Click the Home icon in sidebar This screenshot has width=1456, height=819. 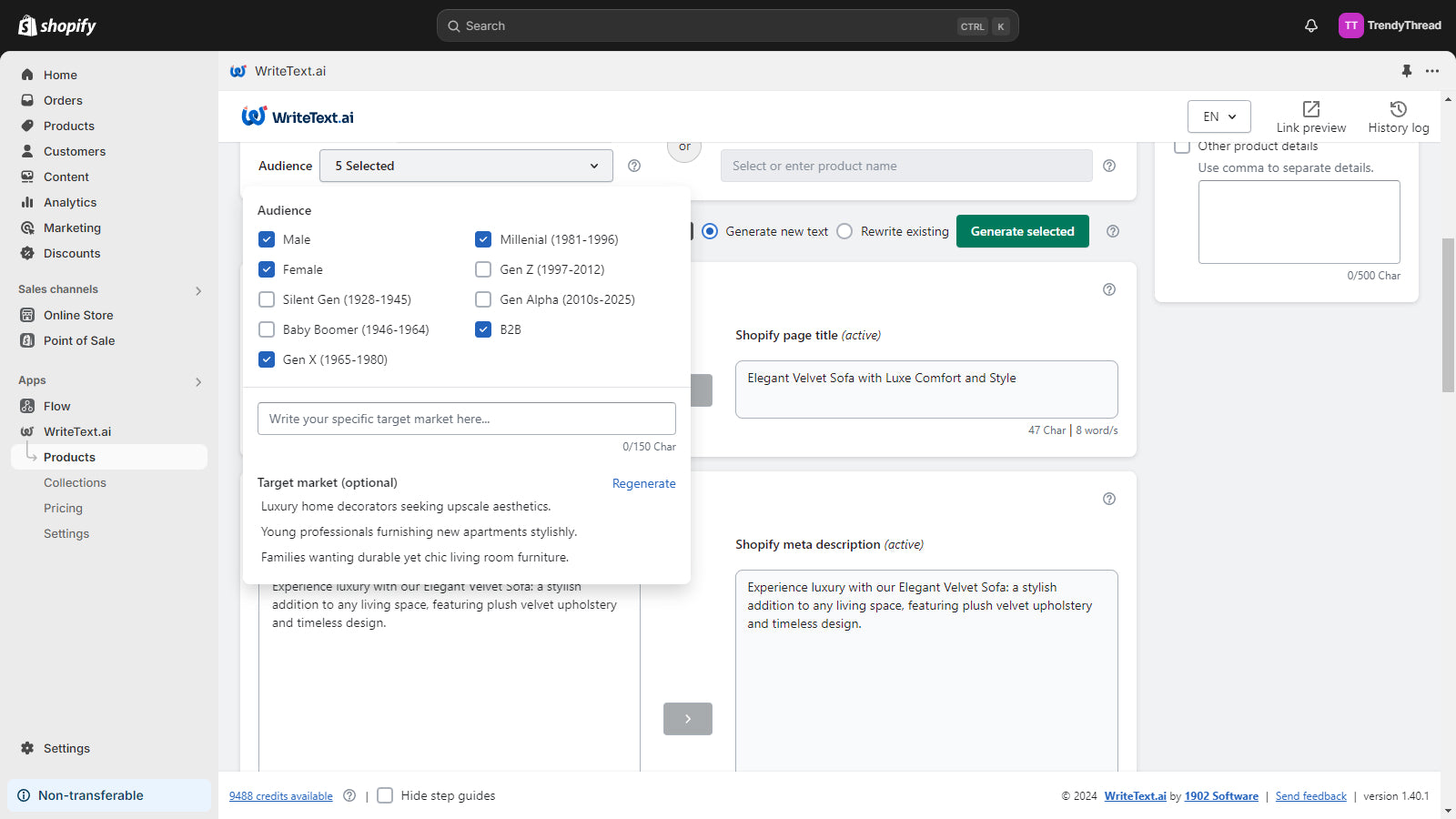[27, 75]
